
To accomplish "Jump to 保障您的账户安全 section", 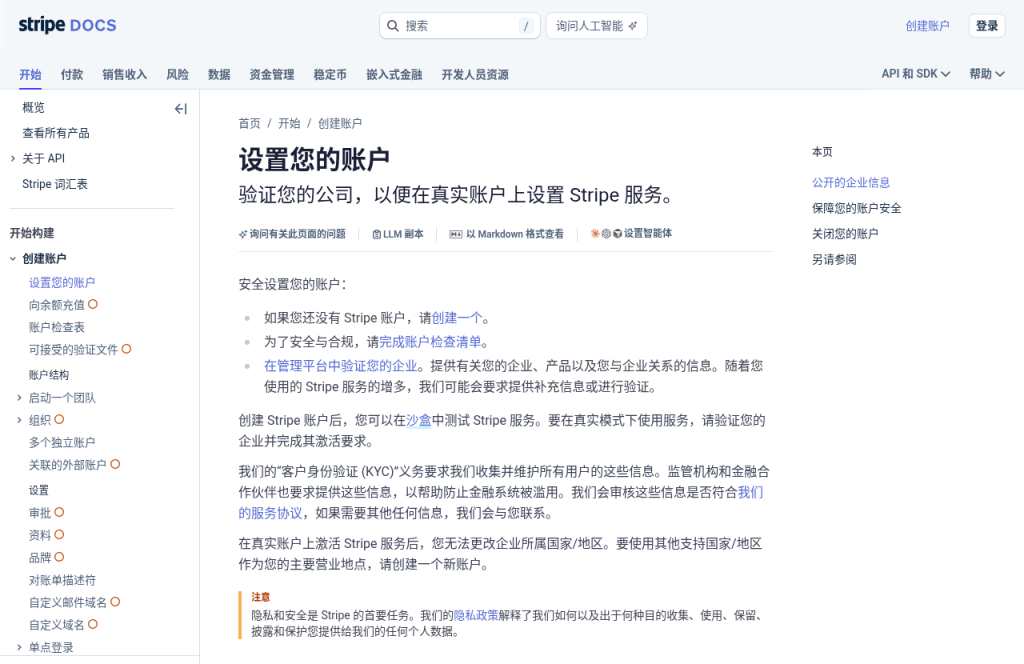I will [x=856, y=208].
